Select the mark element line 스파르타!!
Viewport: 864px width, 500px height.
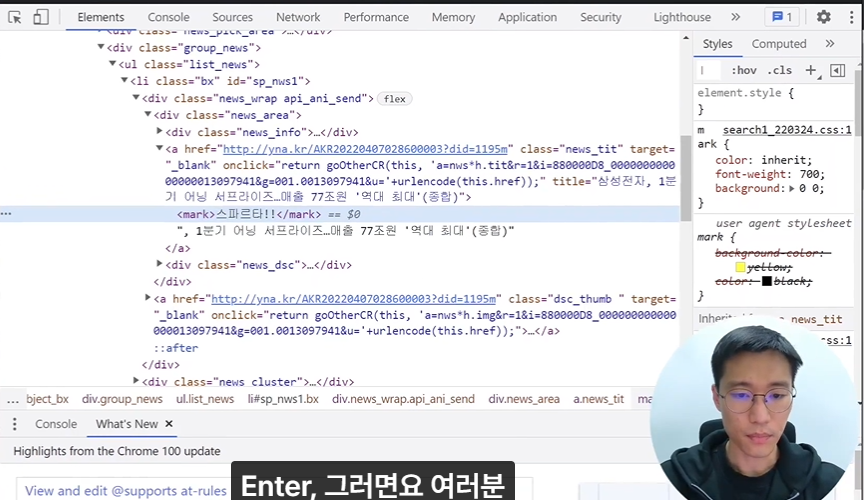tap(249, 214)
